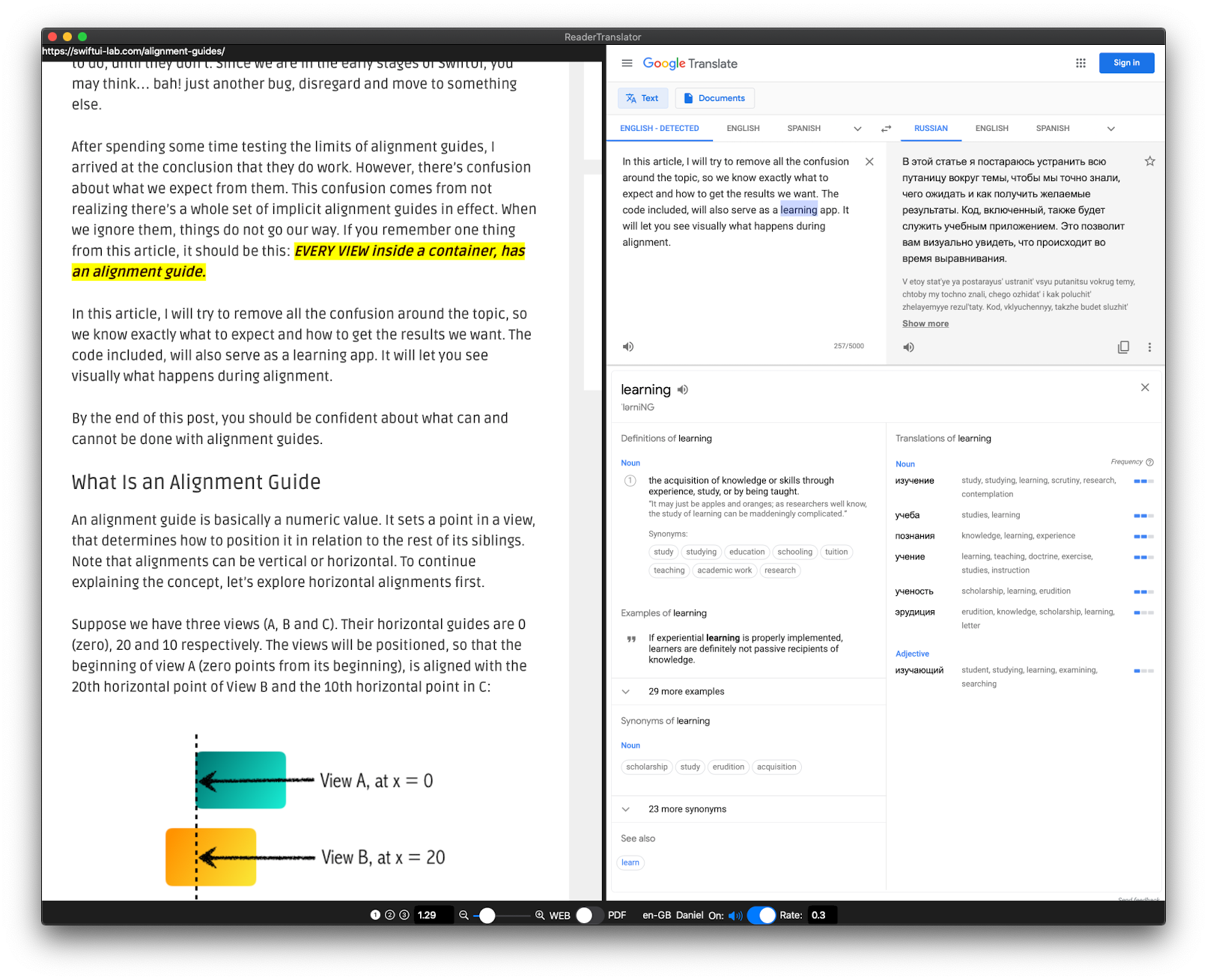This screenshot has width=1207, height=980.
Task: Toggle the WEB / PDF switch
Action: [589, 915]
